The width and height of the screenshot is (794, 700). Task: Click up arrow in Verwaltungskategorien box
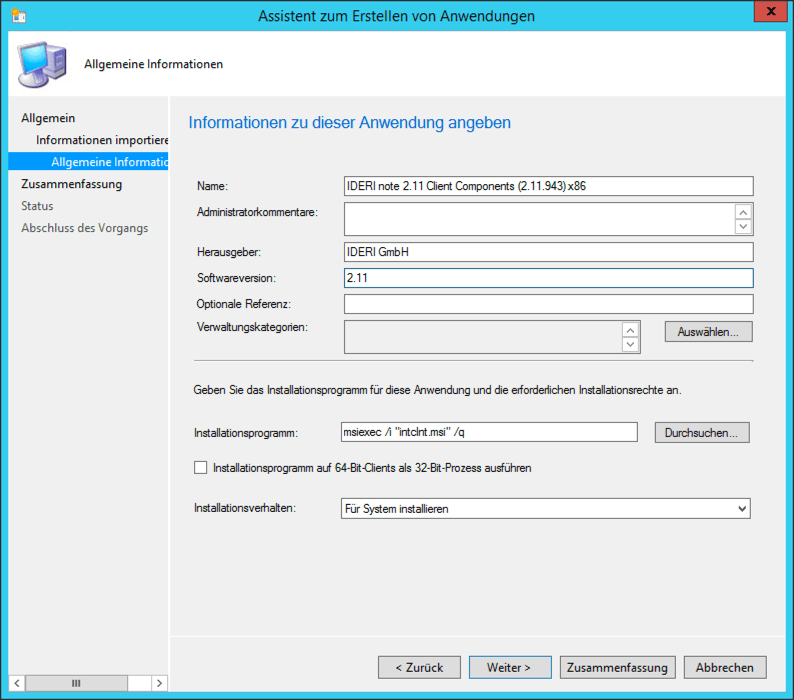pyautogui.click(x=630, y=330)
